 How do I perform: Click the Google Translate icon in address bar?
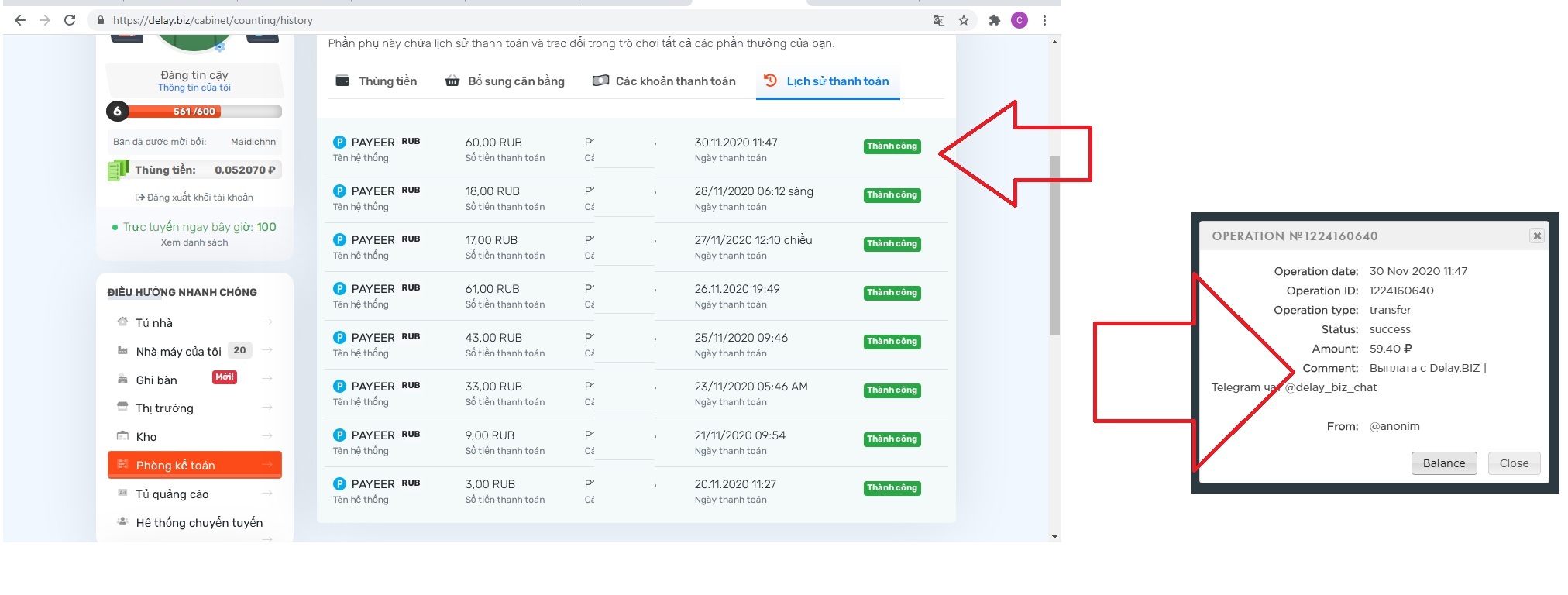[x=939, y=21]
